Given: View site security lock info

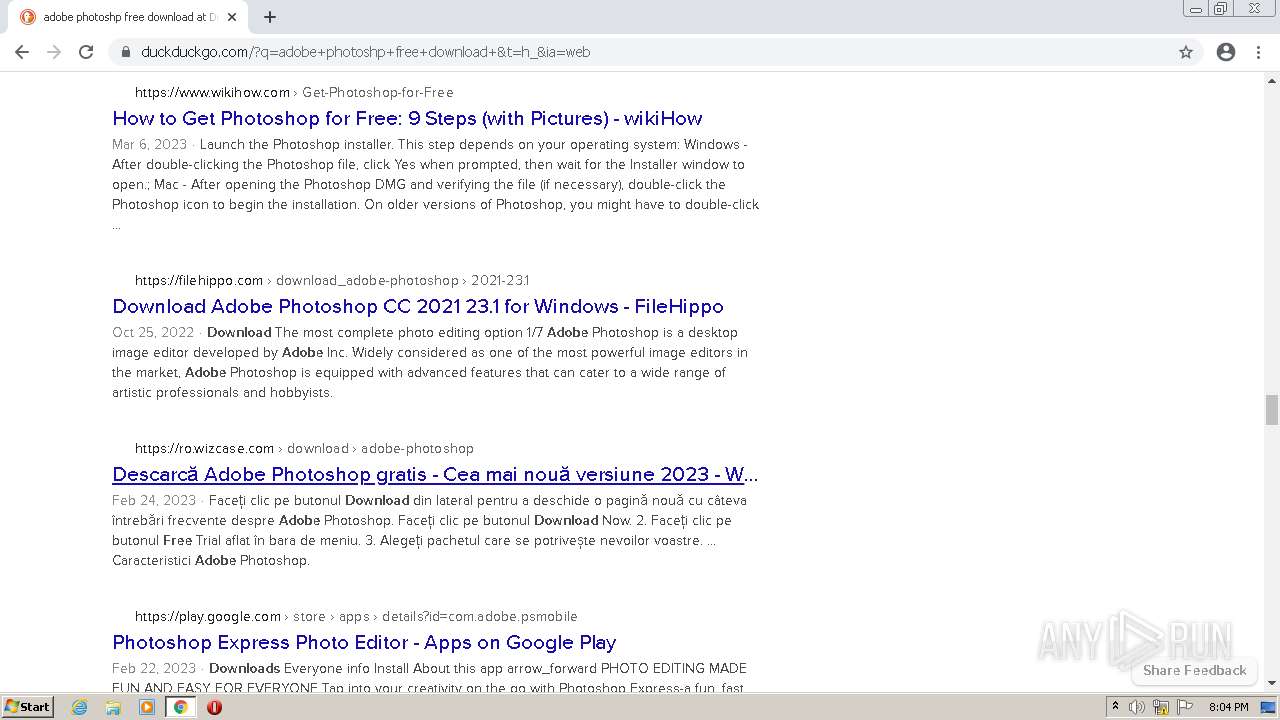Looking at the screenshot, I should coord(126,52).
